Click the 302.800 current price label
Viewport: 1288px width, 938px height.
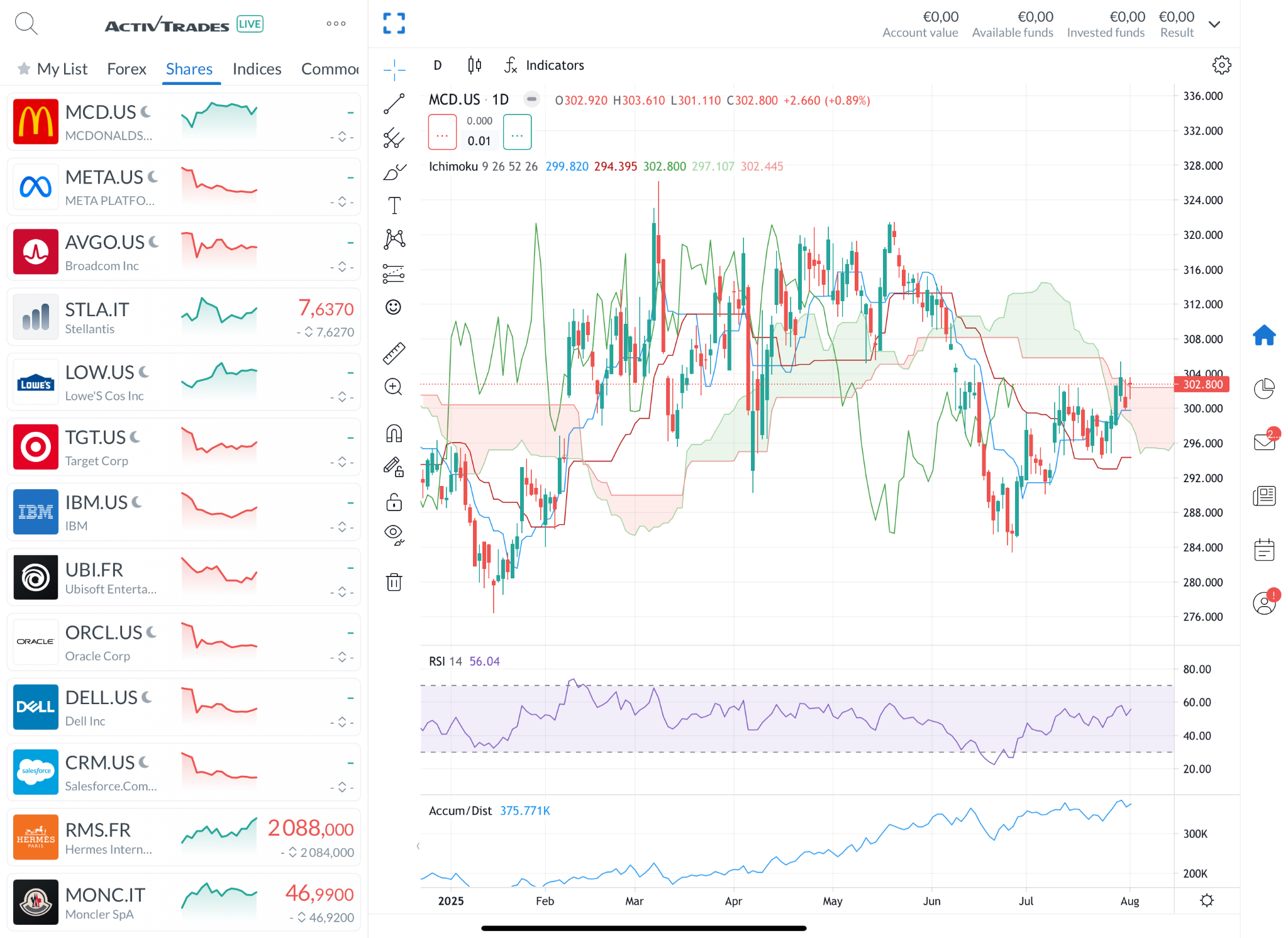[1202, 384]
